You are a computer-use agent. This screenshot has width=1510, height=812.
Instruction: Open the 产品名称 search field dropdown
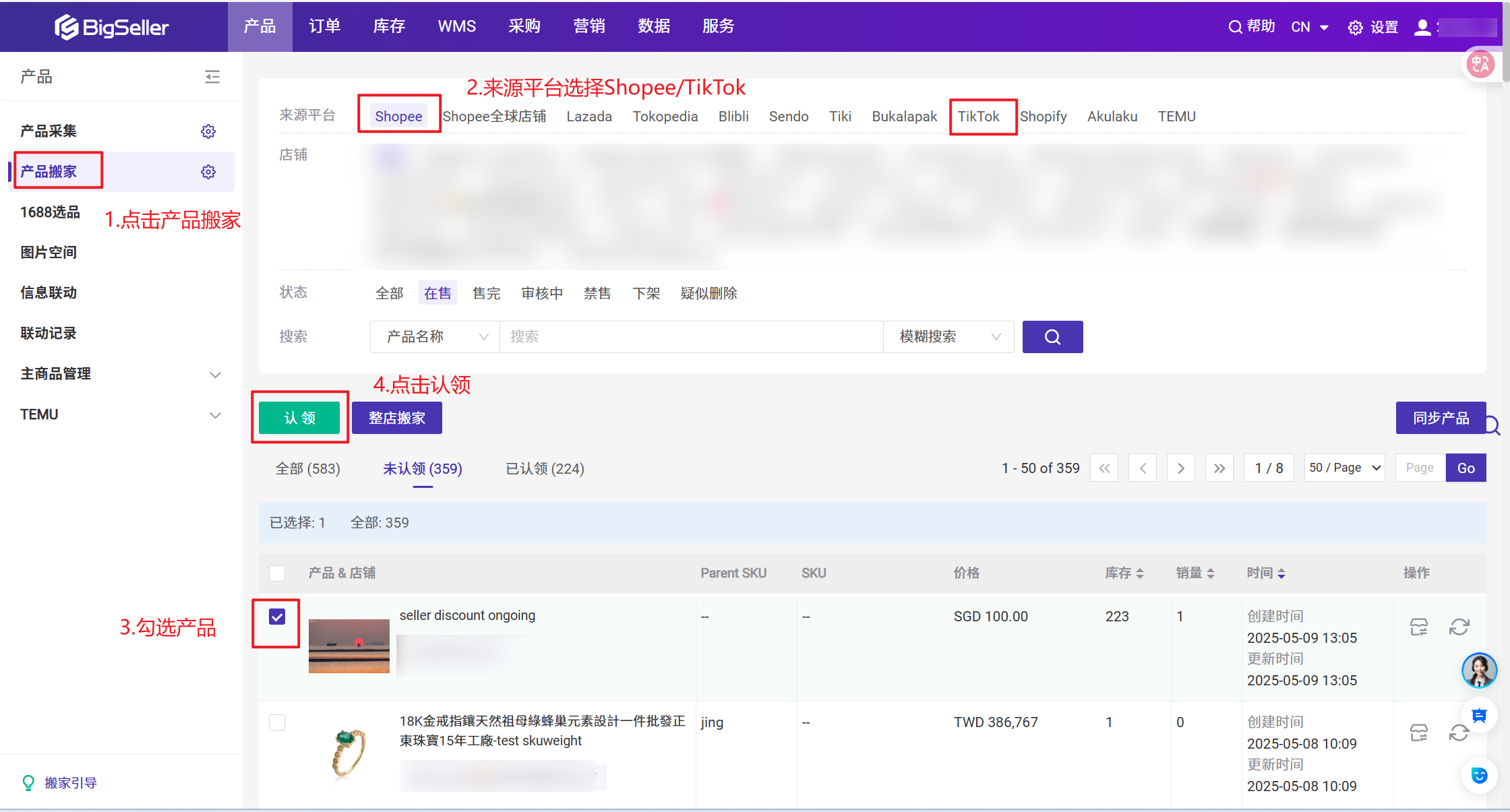tap(435, 336)
